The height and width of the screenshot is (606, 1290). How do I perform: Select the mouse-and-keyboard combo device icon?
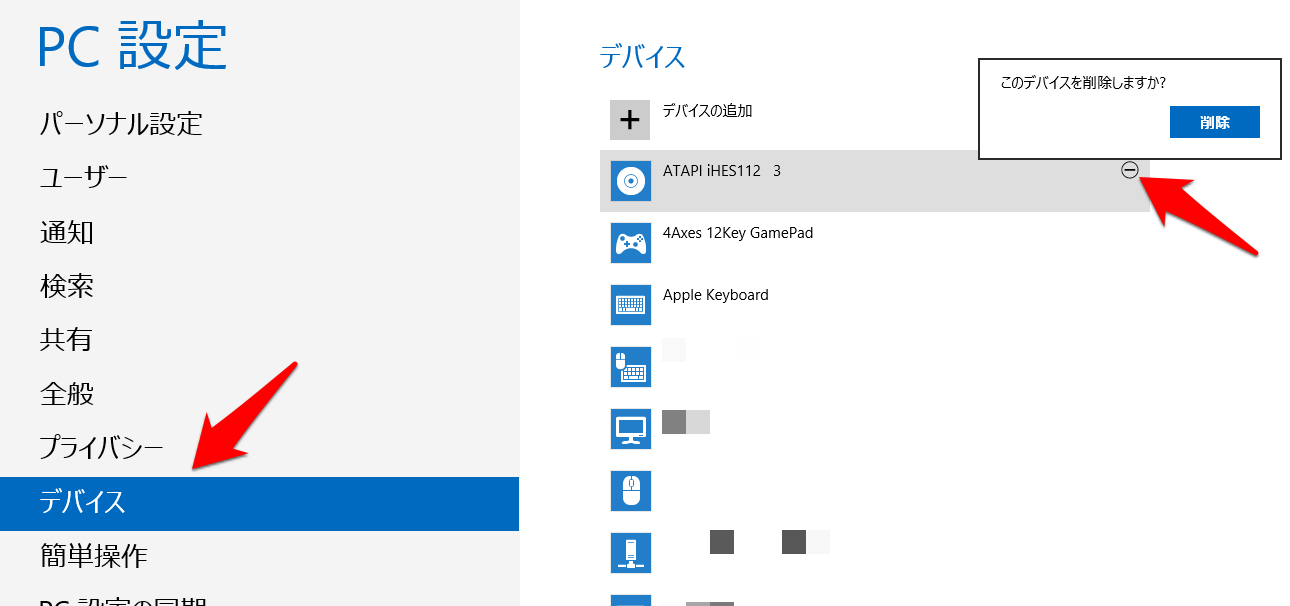click(x=630, y=367)
